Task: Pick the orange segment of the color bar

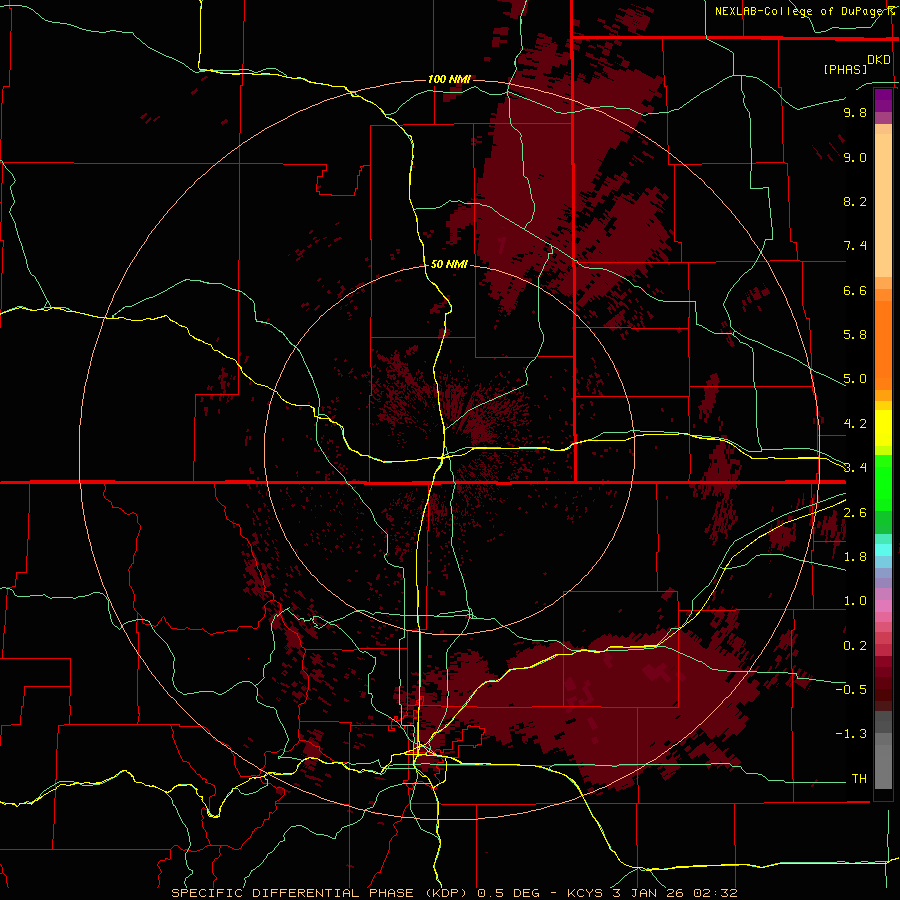Action: coord(883,346)
